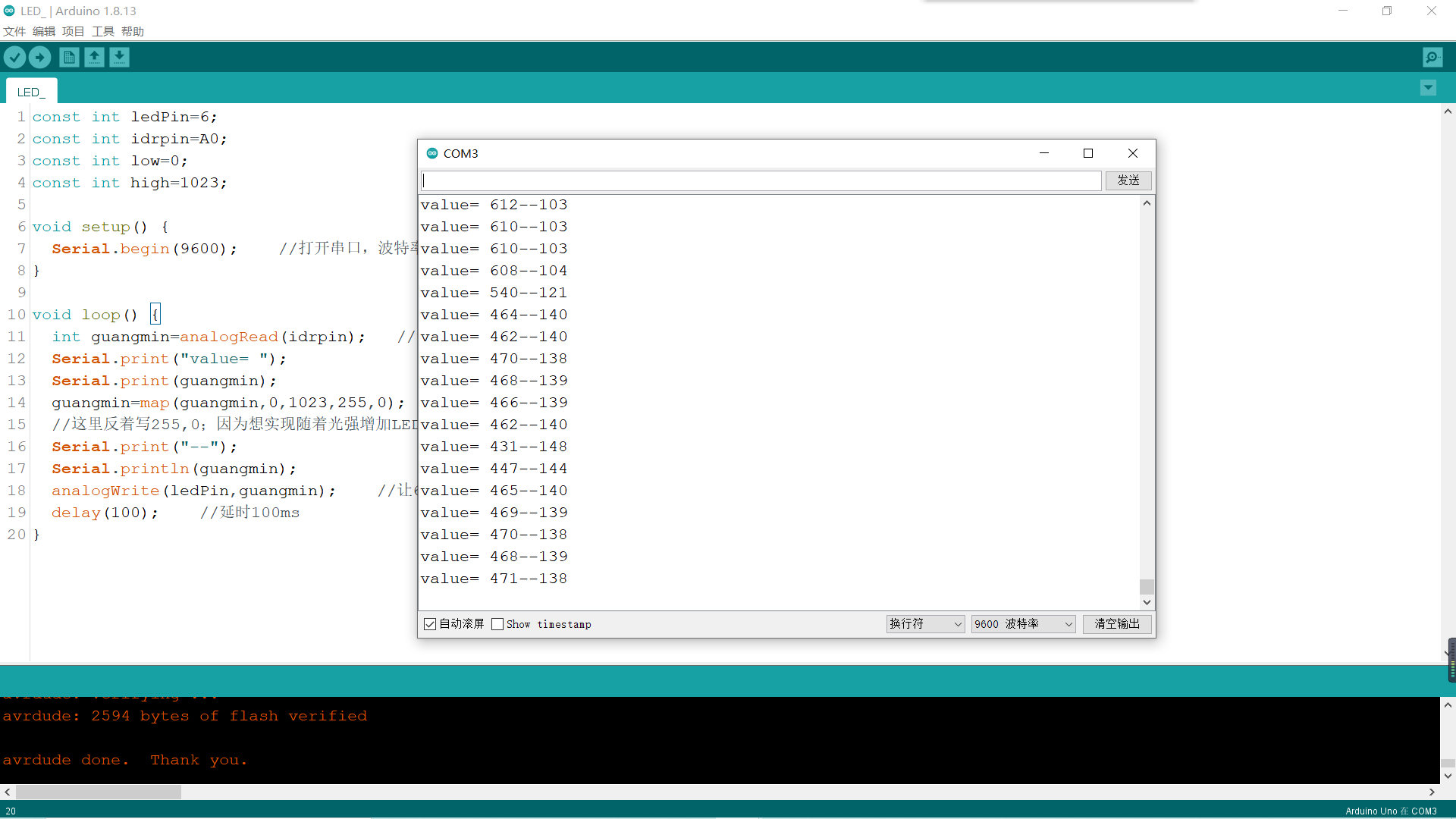The width and height of the screenshot is (1456, 819).
Task: Open the 换行符 line ending dropdown
Action: [x=925, y=624]
